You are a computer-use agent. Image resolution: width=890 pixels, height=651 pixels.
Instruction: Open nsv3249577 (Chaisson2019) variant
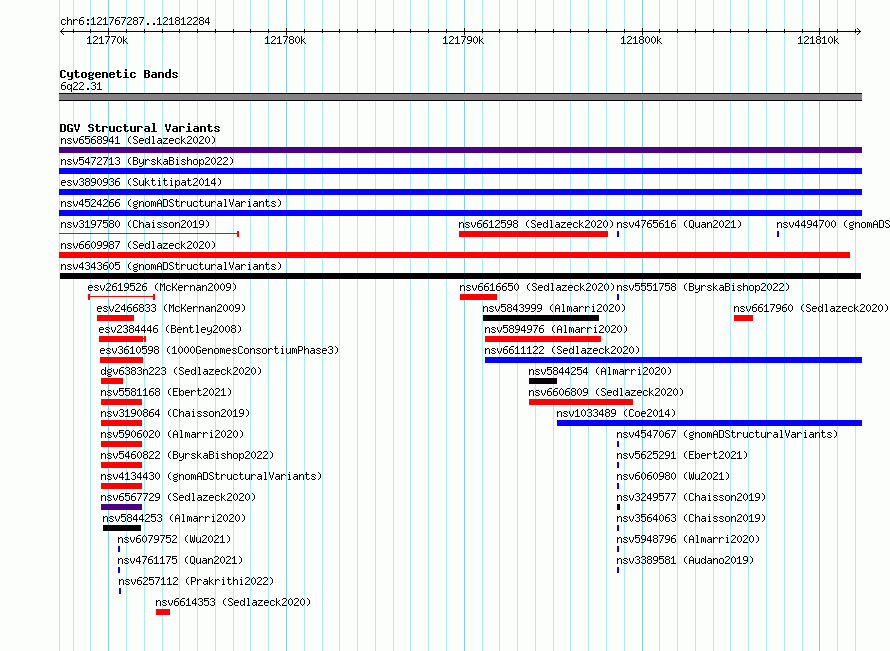tap(691, 497)
